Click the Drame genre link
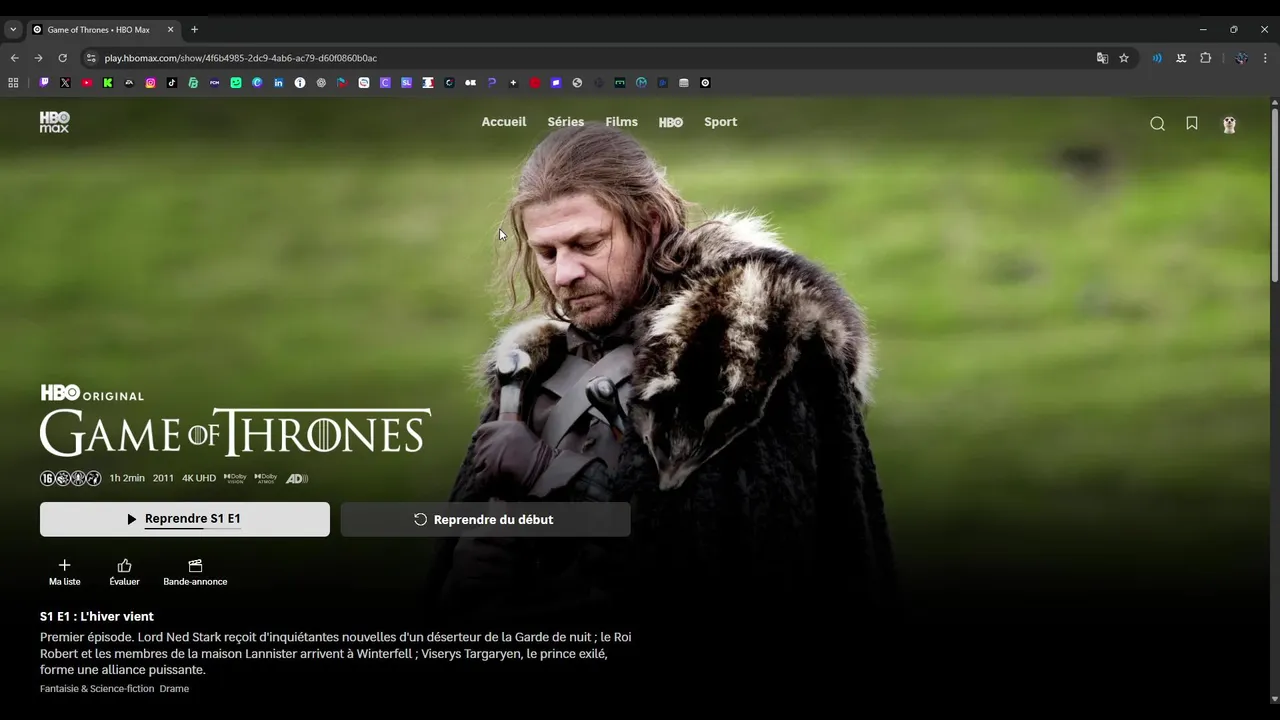Screen dimensions: 1280x720 click(174, 689)
